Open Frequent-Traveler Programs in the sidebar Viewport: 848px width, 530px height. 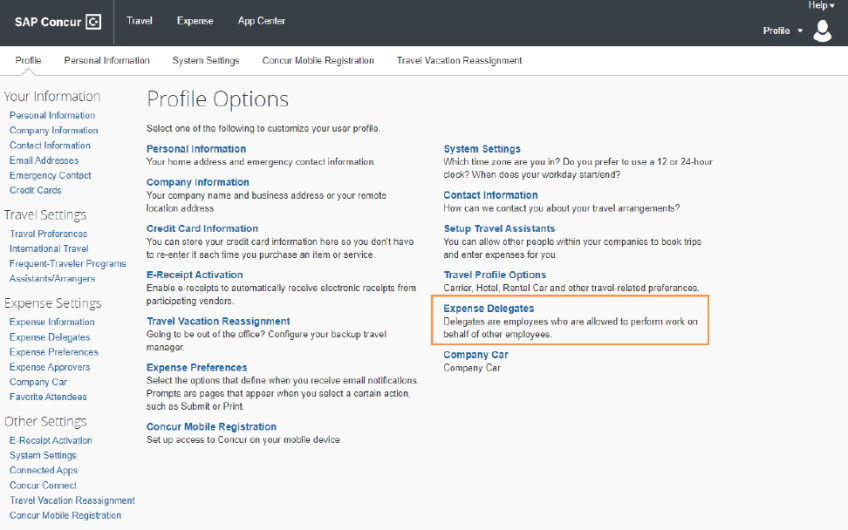[68, 264]
